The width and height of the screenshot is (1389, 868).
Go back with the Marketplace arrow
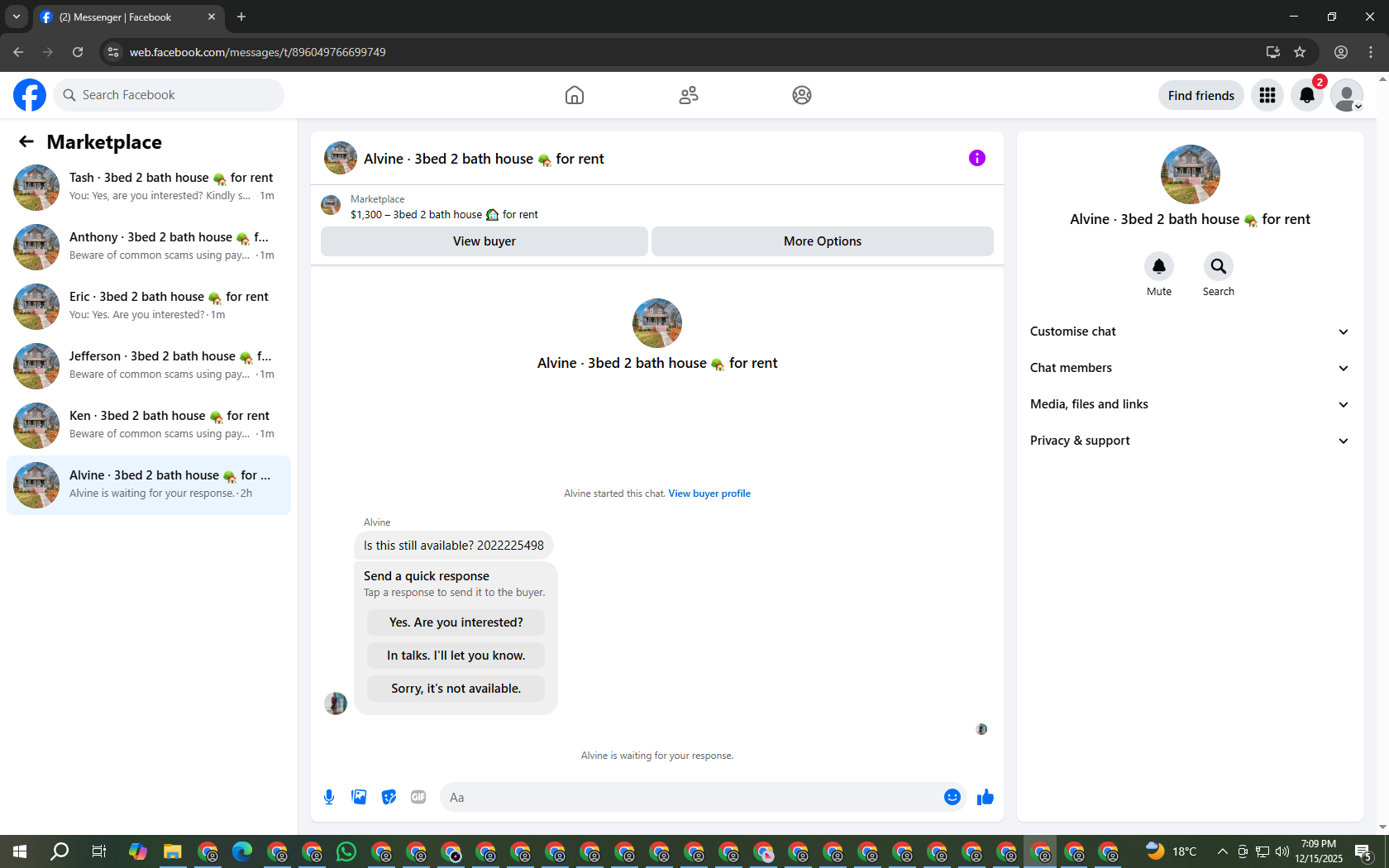point(26,142)
